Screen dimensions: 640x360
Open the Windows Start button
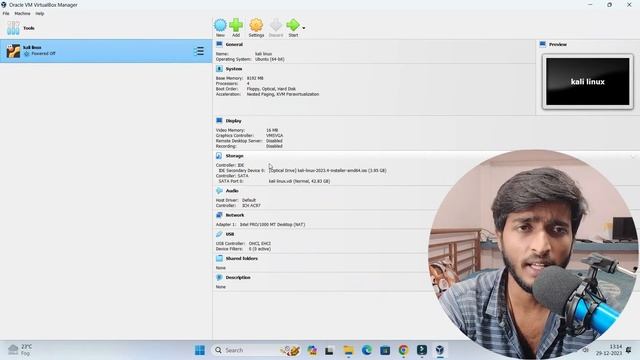(x=200, y=350)
